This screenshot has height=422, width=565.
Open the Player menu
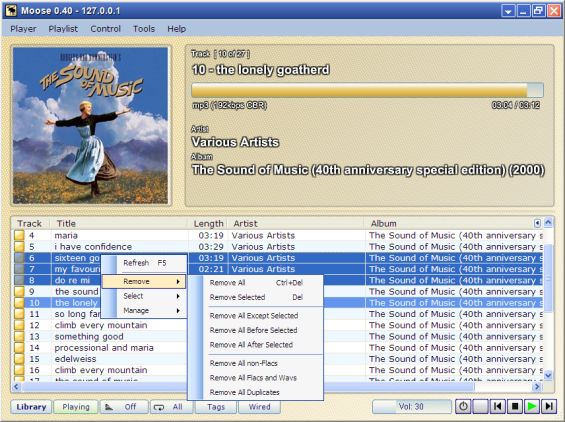point(23,29)
